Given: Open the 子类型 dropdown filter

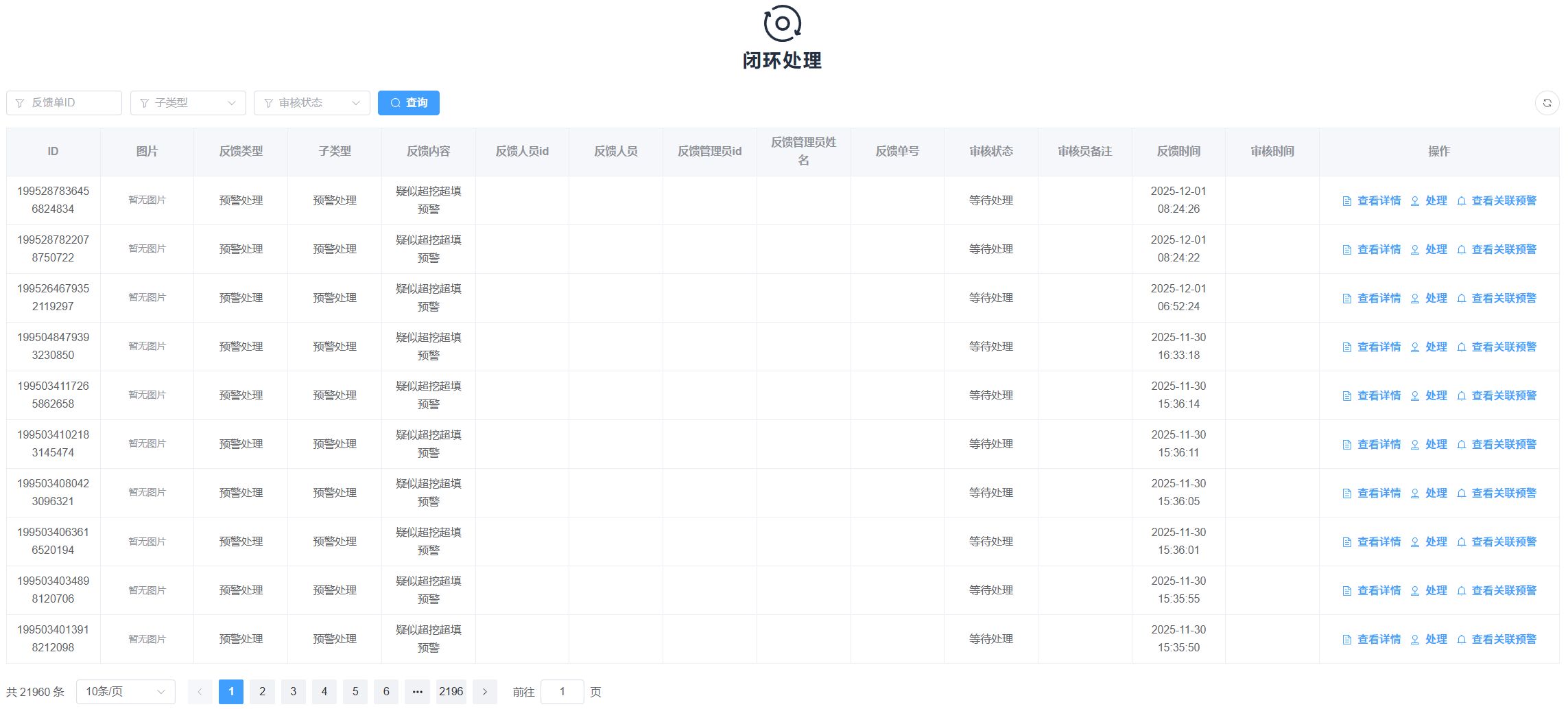Looking at the screenshot, I should (188, 103).
